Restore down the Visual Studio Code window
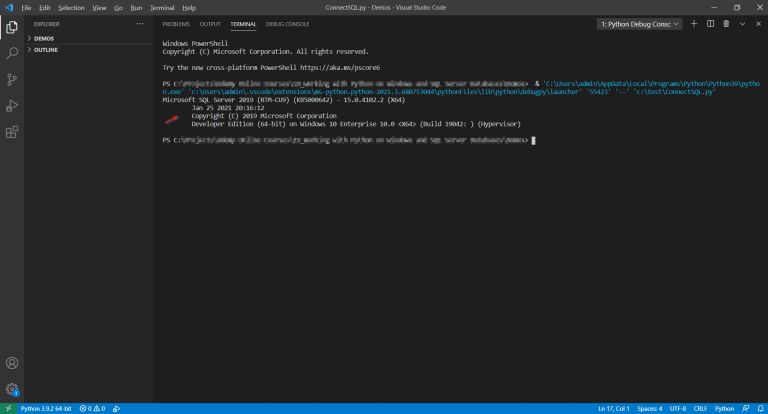768x414 pixels. coord(737,7)
